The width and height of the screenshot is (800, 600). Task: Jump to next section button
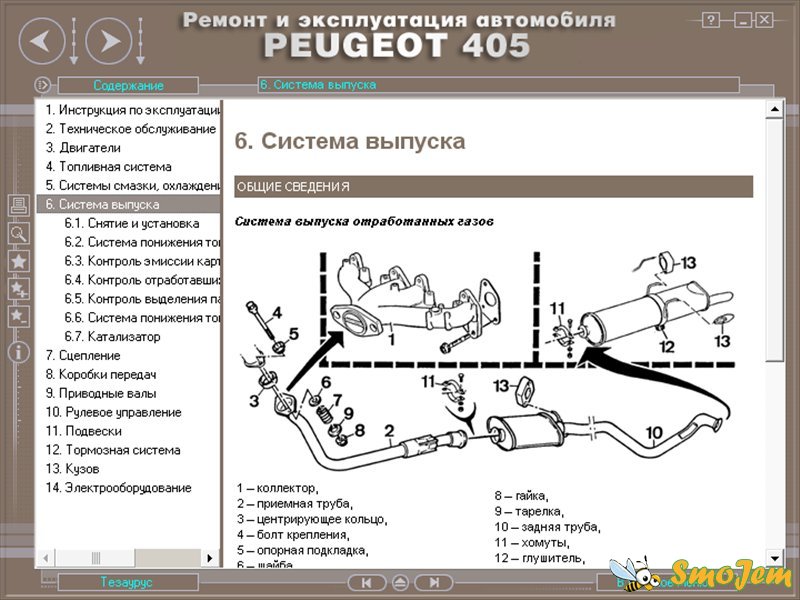434,583
